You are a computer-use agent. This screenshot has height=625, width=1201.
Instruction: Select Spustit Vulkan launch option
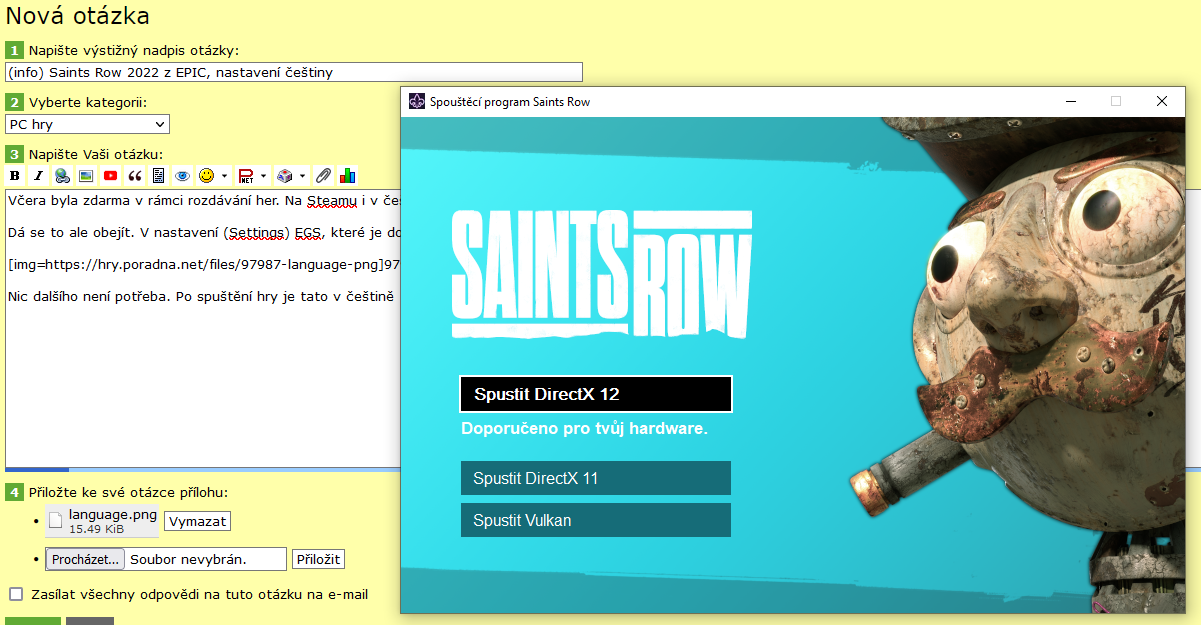596,520
